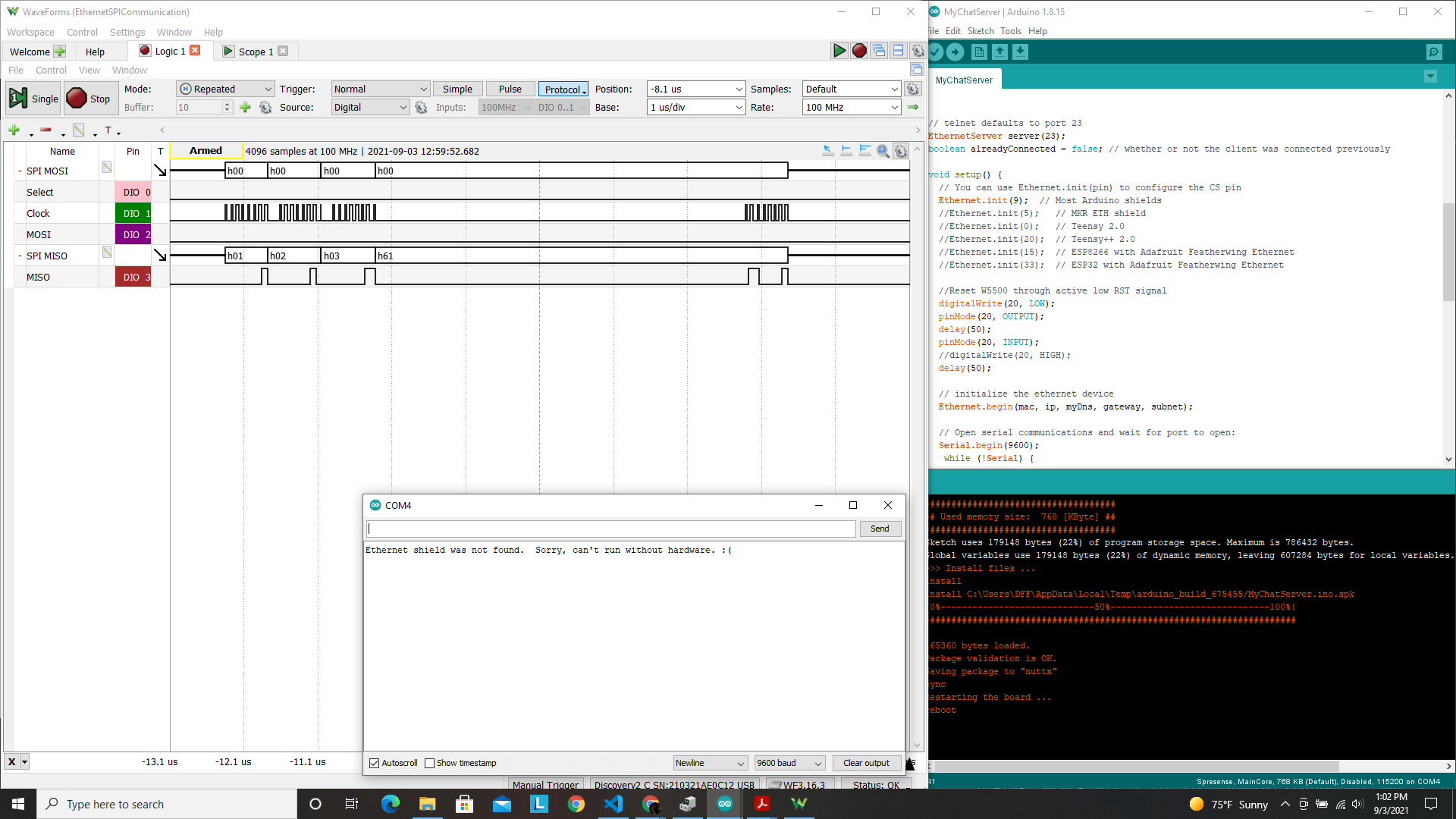Viewport: 1456px width, 819px height.
Task: Select the Protocol trigger mode button
Action: click(563, 89)
